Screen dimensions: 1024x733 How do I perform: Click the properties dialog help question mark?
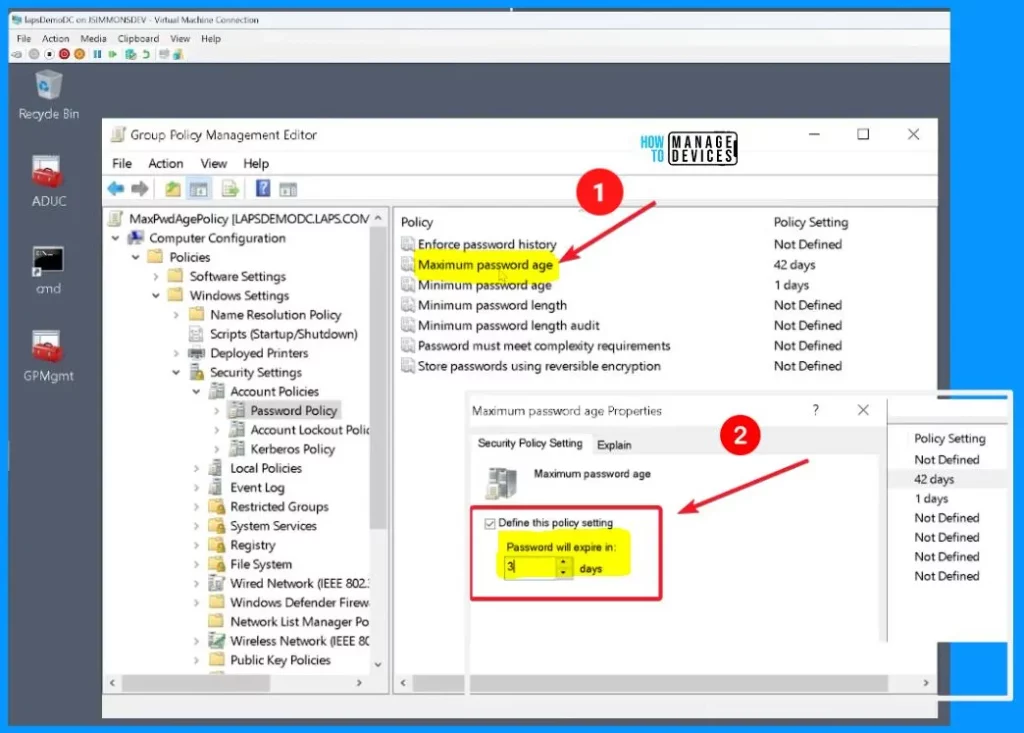[x=816, y=410]
